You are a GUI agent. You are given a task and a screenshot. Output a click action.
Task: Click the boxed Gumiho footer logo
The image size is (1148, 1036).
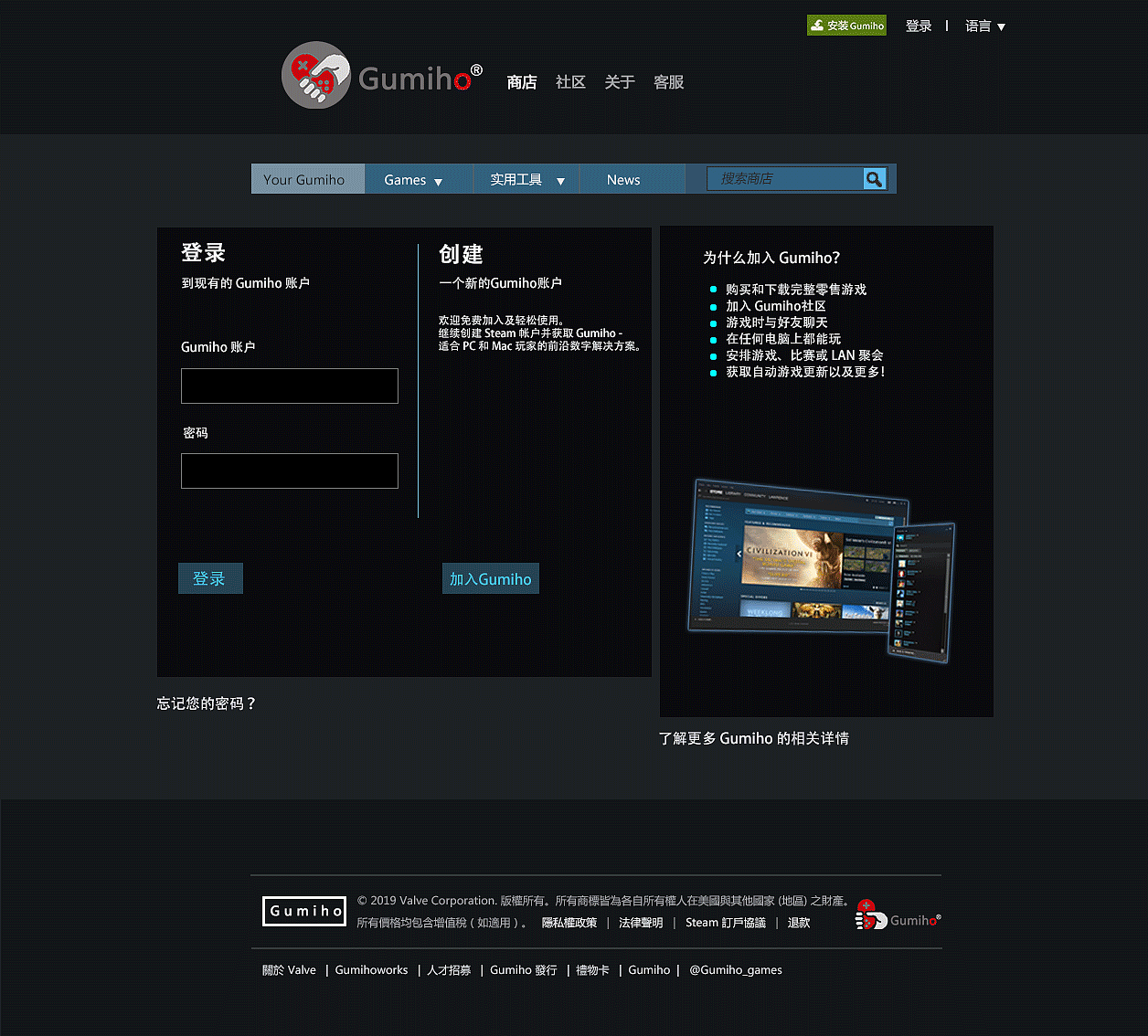click(304, 911)
